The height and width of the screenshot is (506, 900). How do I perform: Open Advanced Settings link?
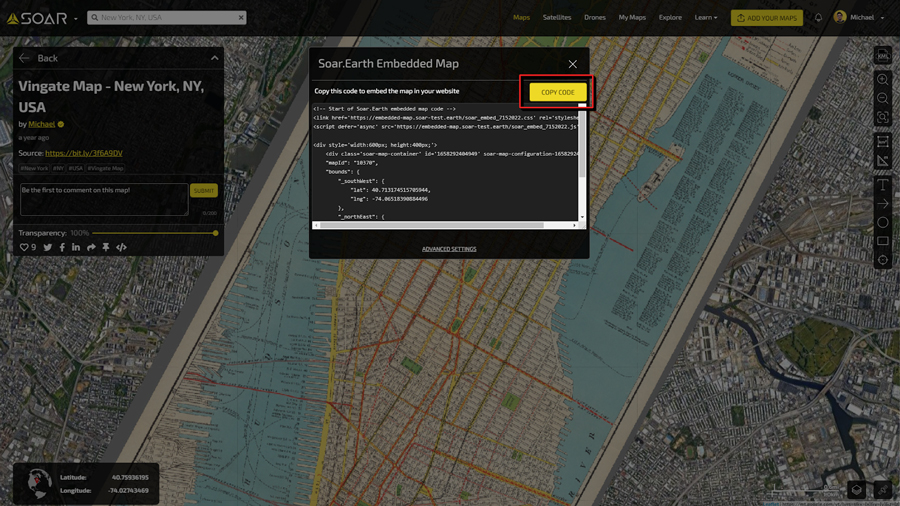[x=449, y=249]
